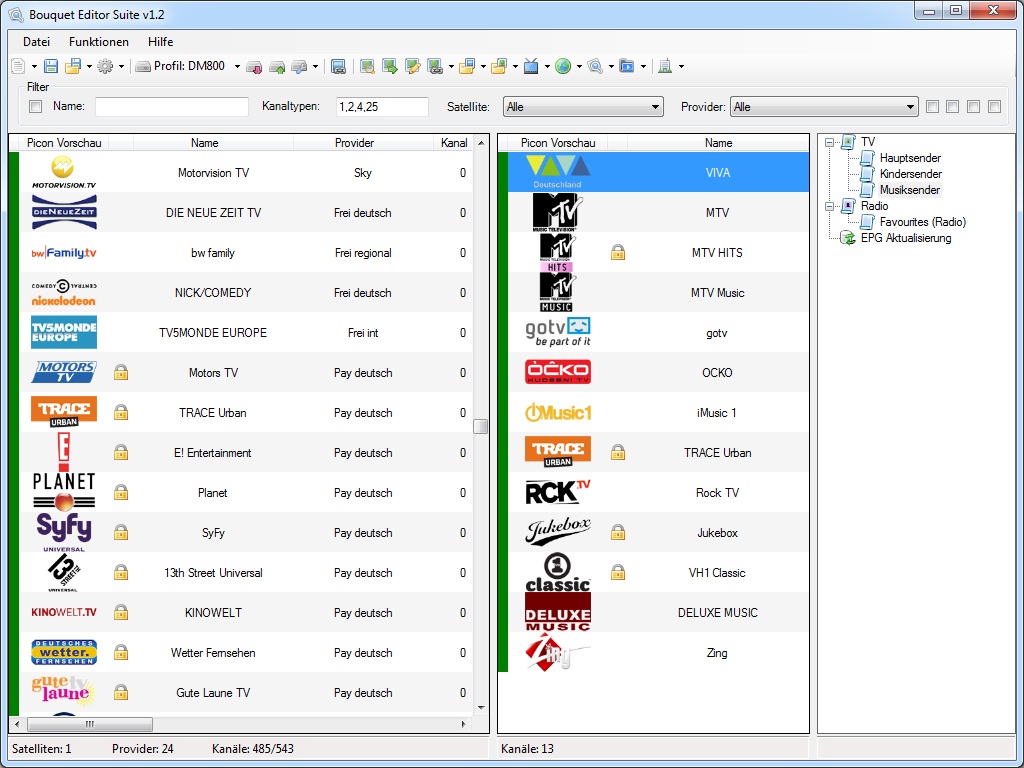Click the left list's scroll up arrow
Screen dimensions: 1024x768
click(481, 143)
